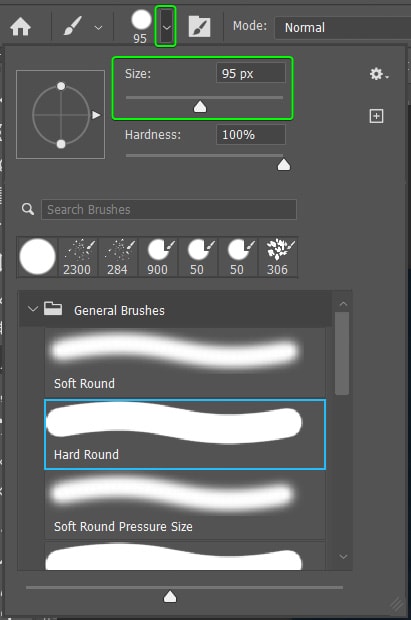Click the Hardness field showing 100%
Image resolution: width=411 pixels, height=620 pixels.
[251, 134]
